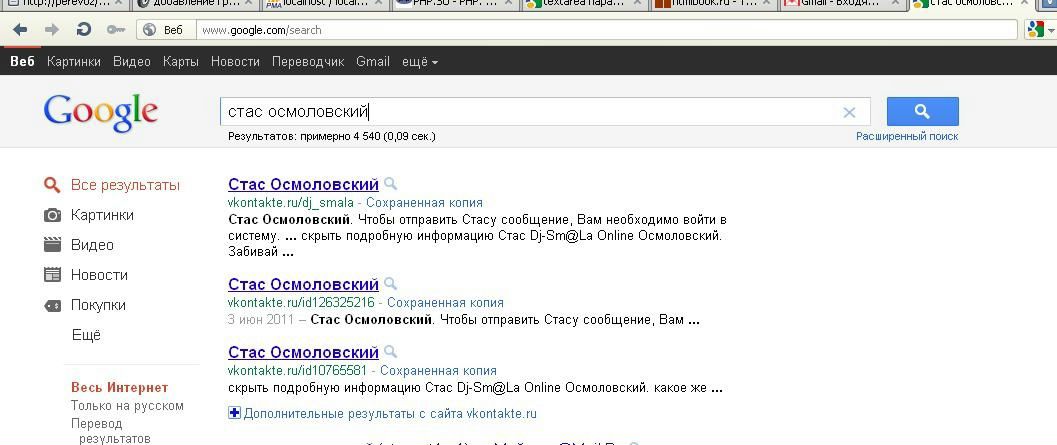Select Только на русском filter

[x=127, y=406]
